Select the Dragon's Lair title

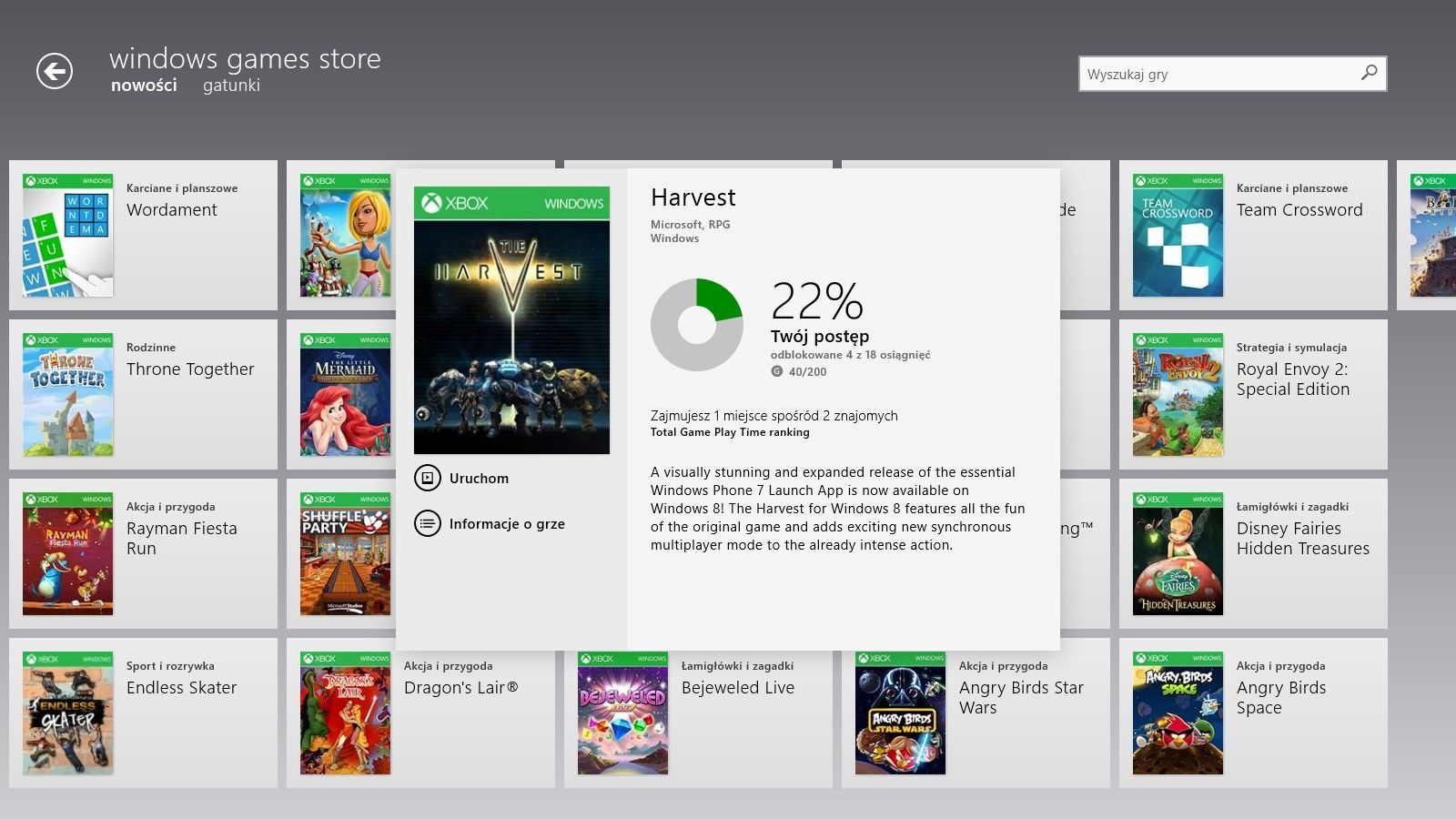pos(461,688)
